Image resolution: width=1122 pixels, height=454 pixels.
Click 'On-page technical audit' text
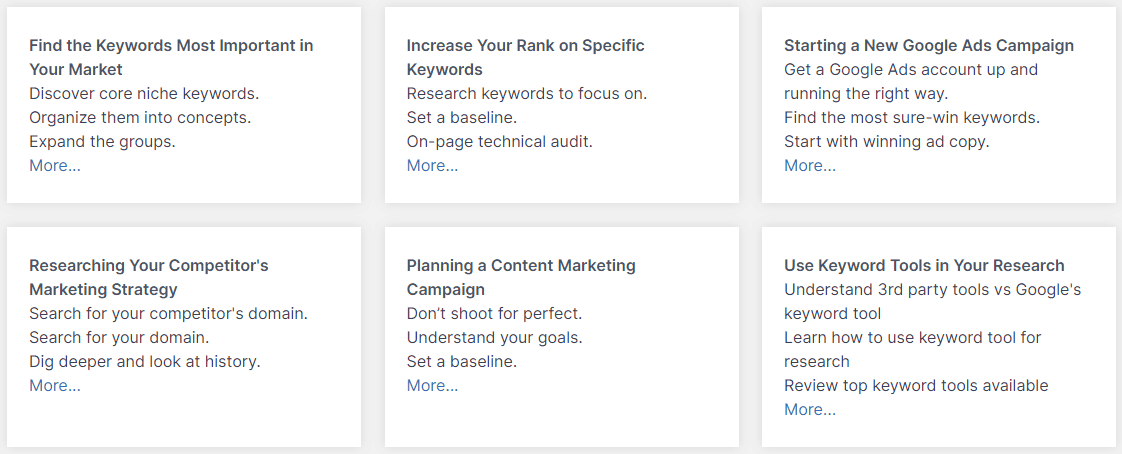(499, 142)
